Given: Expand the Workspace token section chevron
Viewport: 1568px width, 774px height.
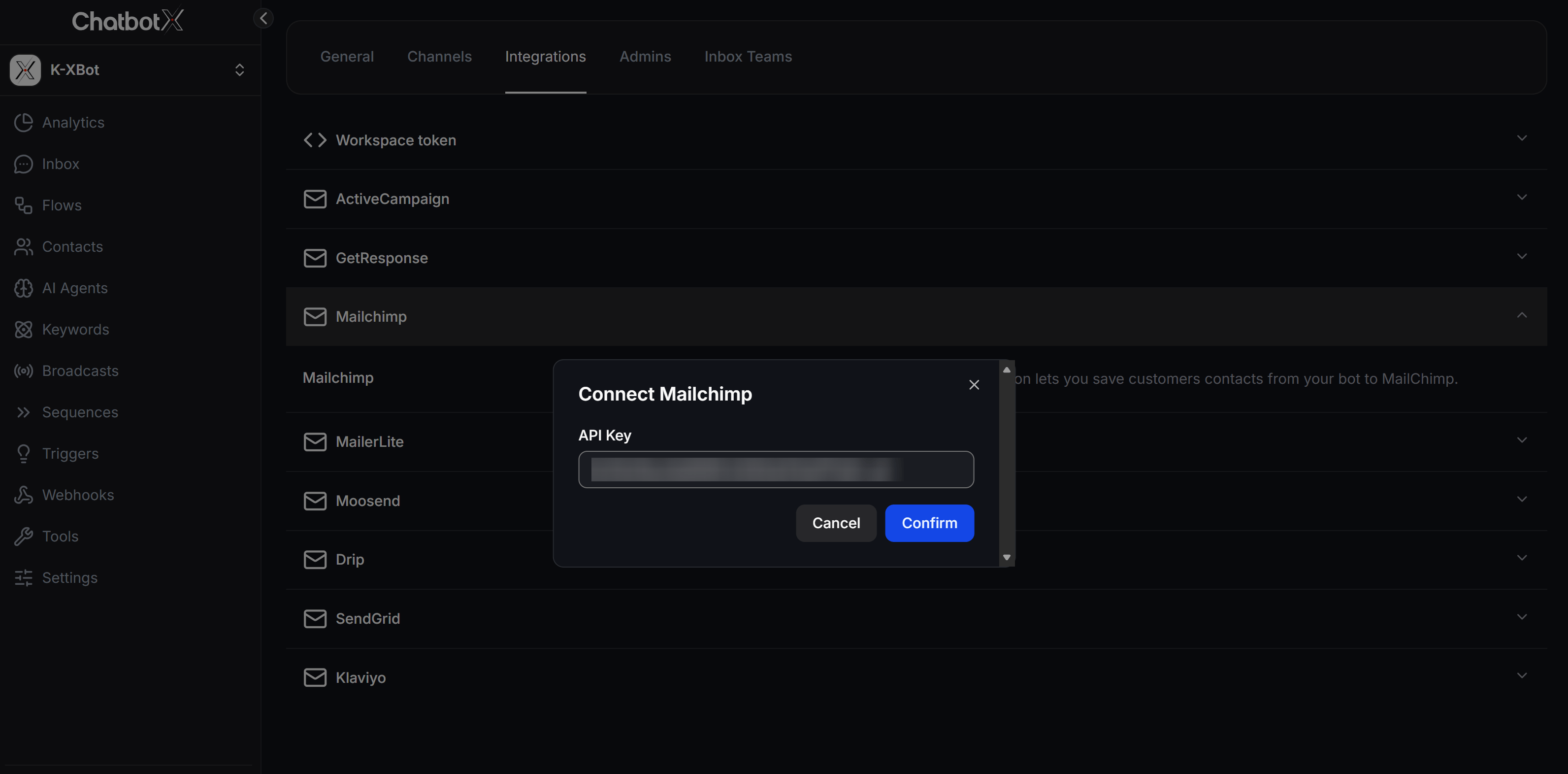Looking at the screenshot, I should pyautogui.click(x=1522, y=138).
